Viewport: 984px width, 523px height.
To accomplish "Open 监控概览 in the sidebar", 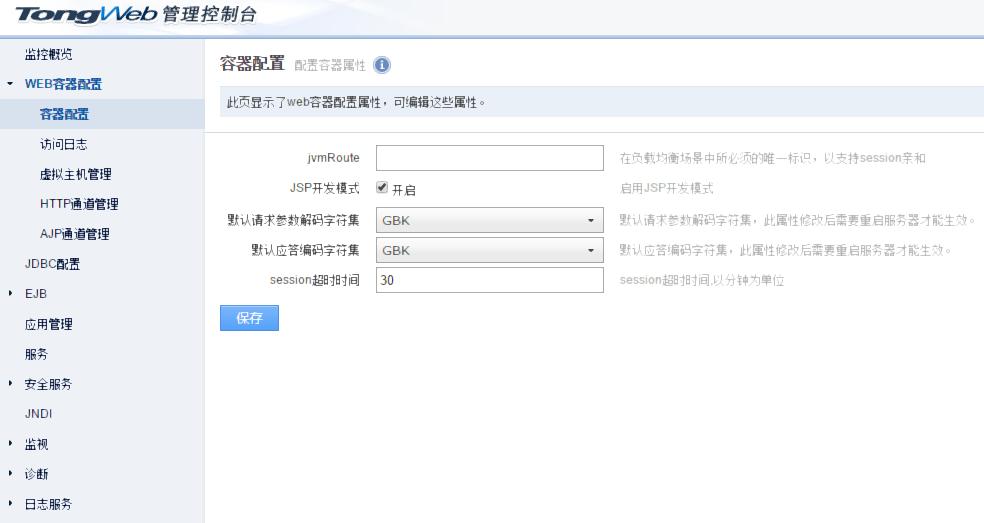I will point(48,54).
